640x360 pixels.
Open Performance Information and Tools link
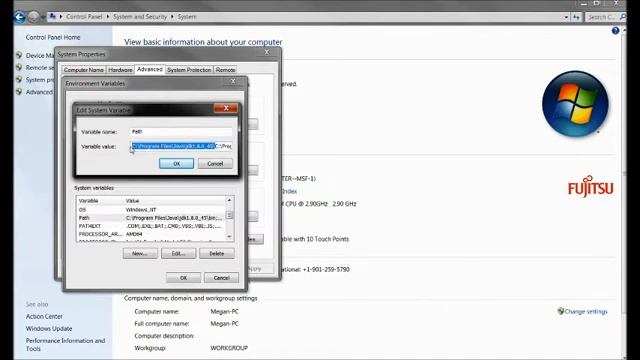(65, 344)
